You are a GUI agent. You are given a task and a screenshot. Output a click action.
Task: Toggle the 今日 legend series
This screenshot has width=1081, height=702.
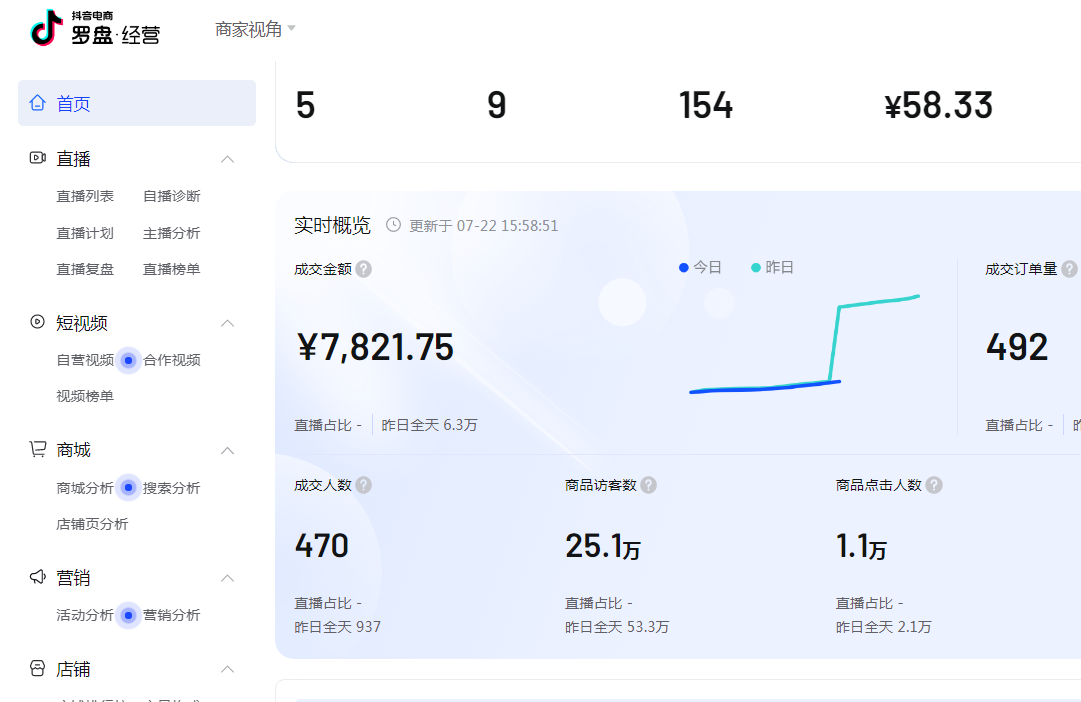(x=700, y=268)
